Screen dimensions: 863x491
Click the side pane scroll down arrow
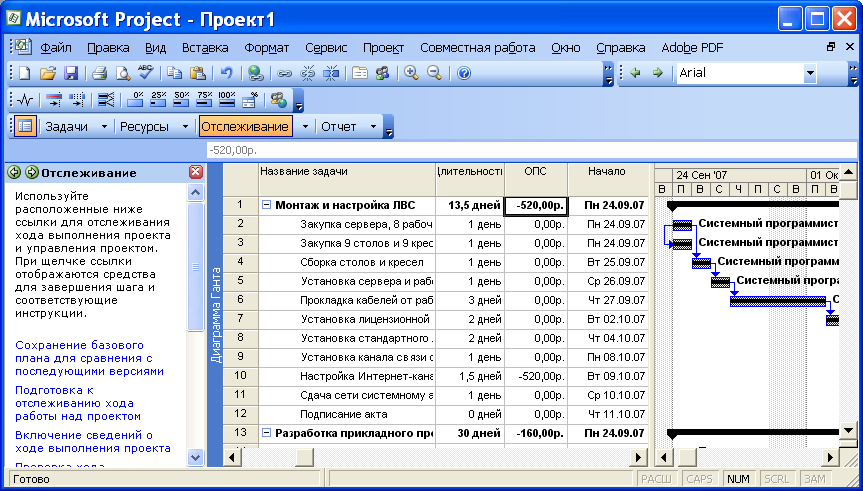[196, 457]
